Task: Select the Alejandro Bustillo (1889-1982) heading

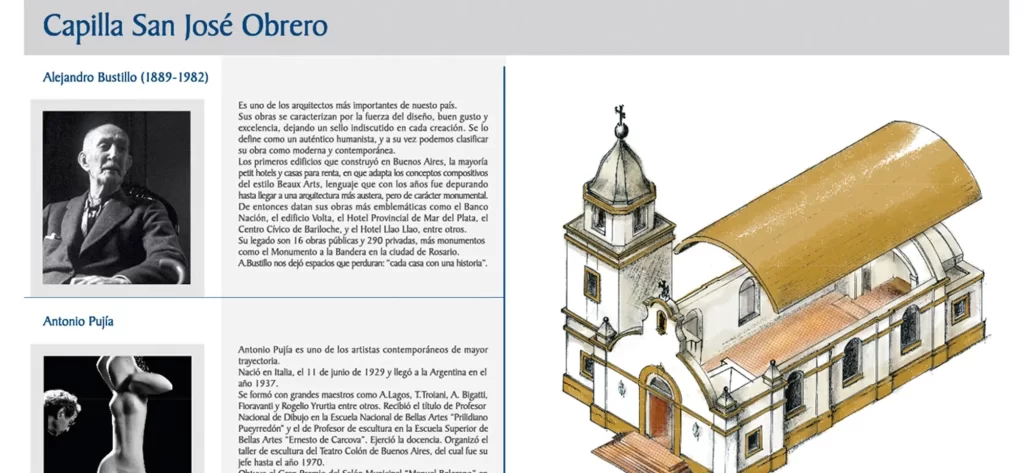Action: point(125,77)
